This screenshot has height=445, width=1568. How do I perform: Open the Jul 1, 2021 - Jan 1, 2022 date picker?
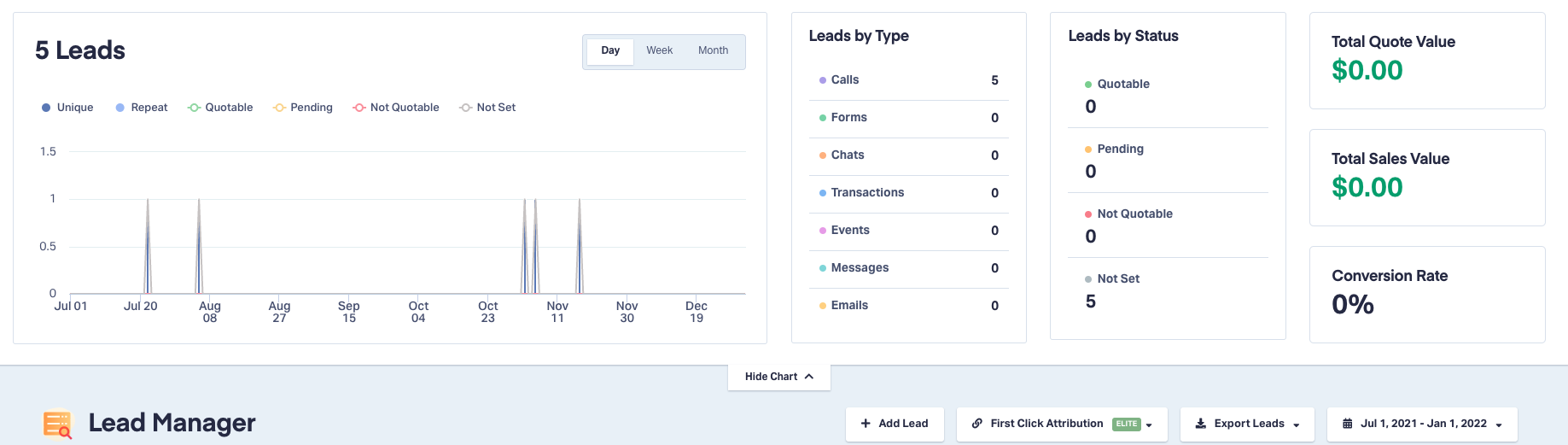(1422, 424)
